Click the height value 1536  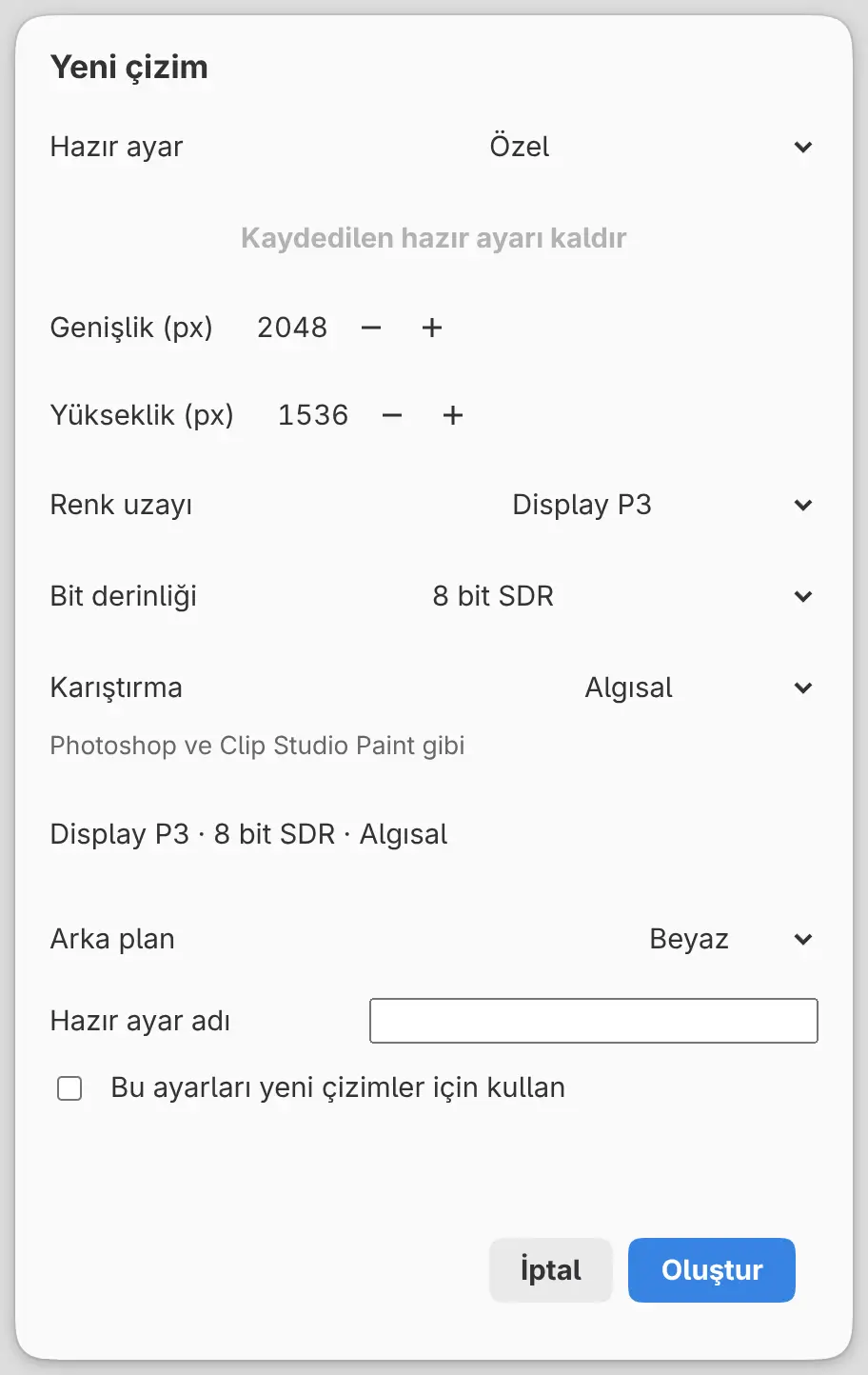click(x=313, y=415)
